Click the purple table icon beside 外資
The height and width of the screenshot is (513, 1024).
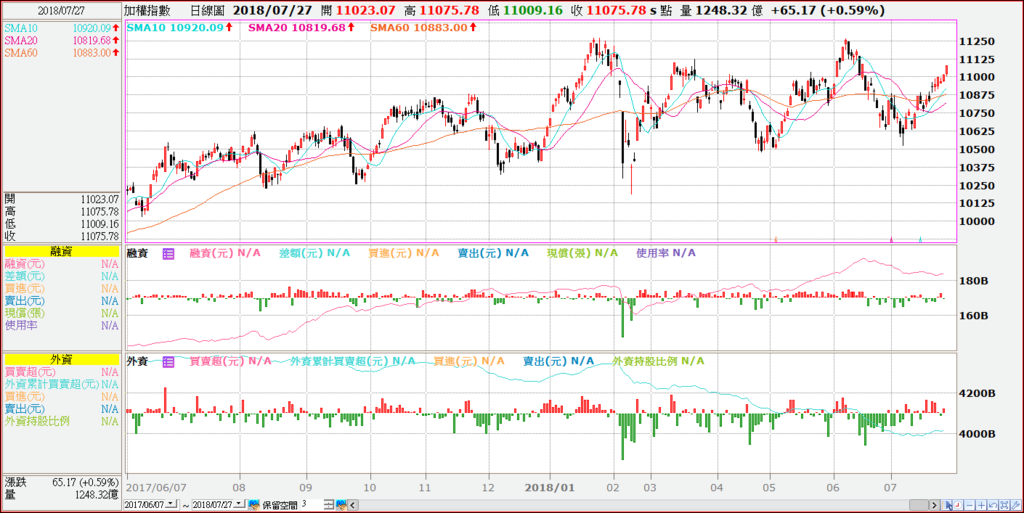(x=168, y=361)
